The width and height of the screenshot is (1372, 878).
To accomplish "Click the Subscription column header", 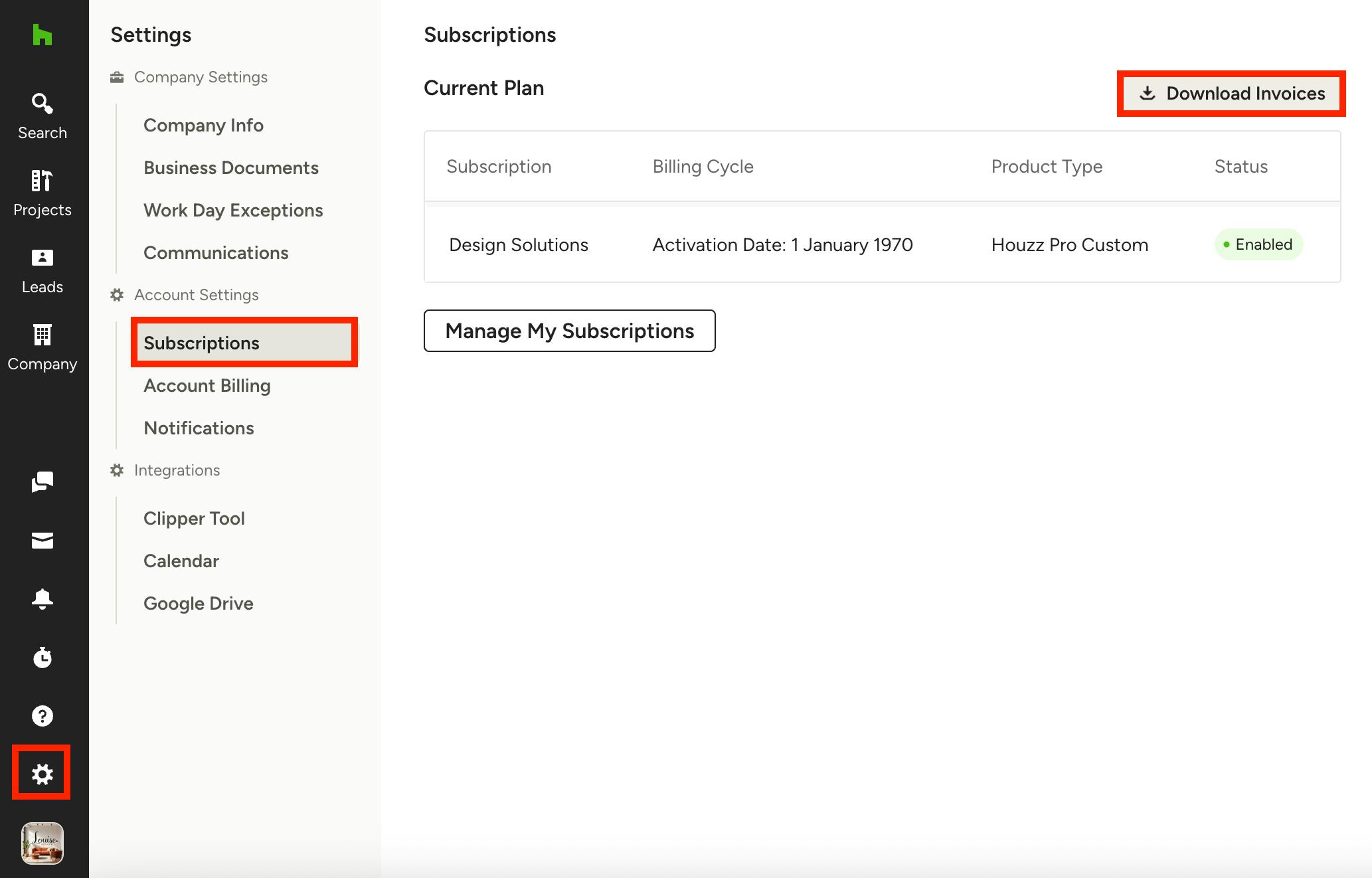I will pos(499,167).
